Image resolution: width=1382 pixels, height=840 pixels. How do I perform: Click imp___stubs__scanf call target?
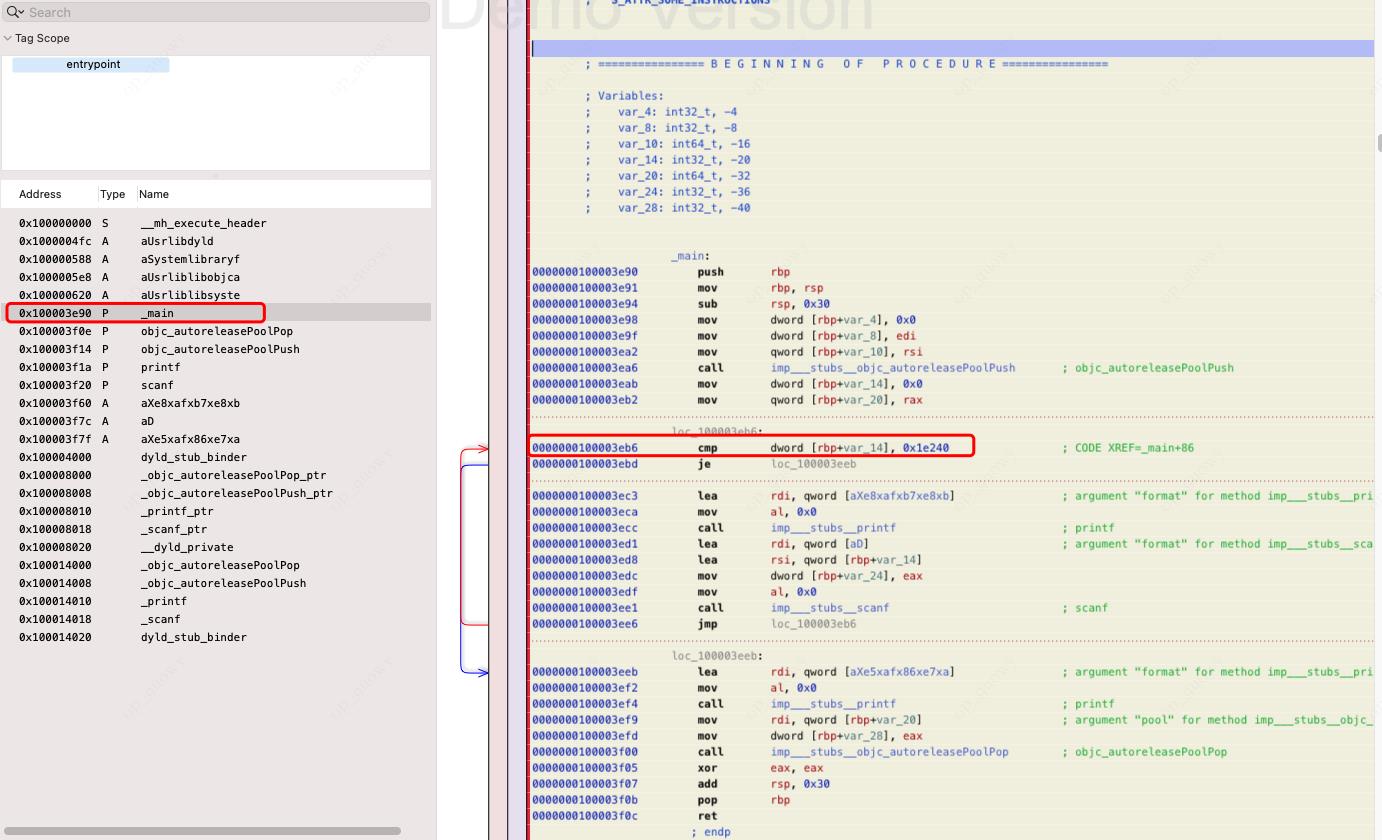tap(830, 608)
